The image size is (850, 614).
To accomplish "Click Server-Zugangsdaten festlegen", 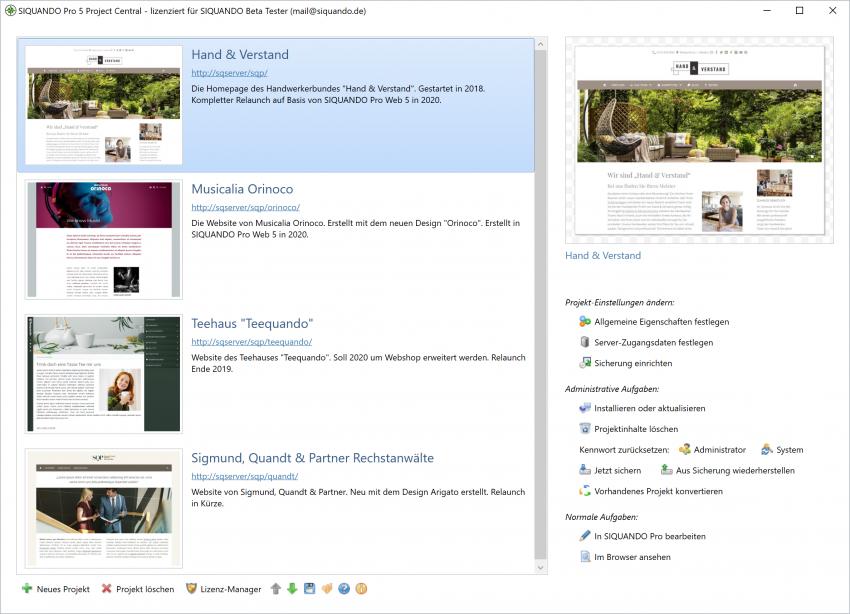I will pyautogui.click(x=653, y=342).
